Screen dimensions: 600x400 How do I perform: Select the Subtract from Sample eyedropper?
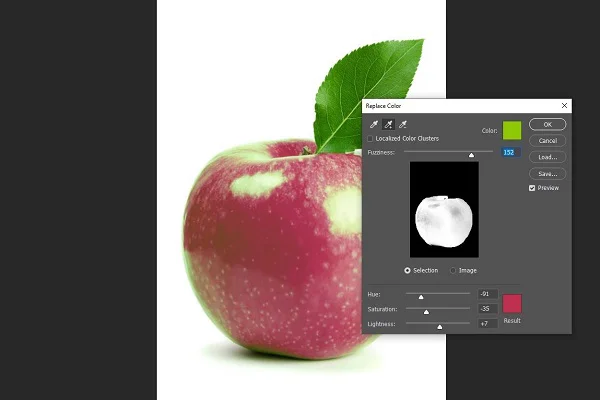(402, 124)
